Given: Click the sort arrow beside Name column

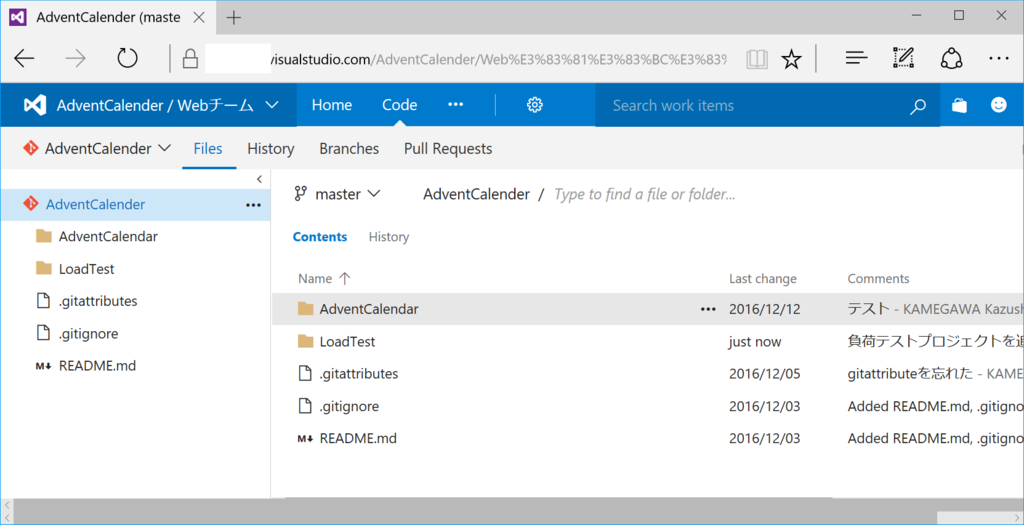Looking at the screenshot, I should pos(345,279).
